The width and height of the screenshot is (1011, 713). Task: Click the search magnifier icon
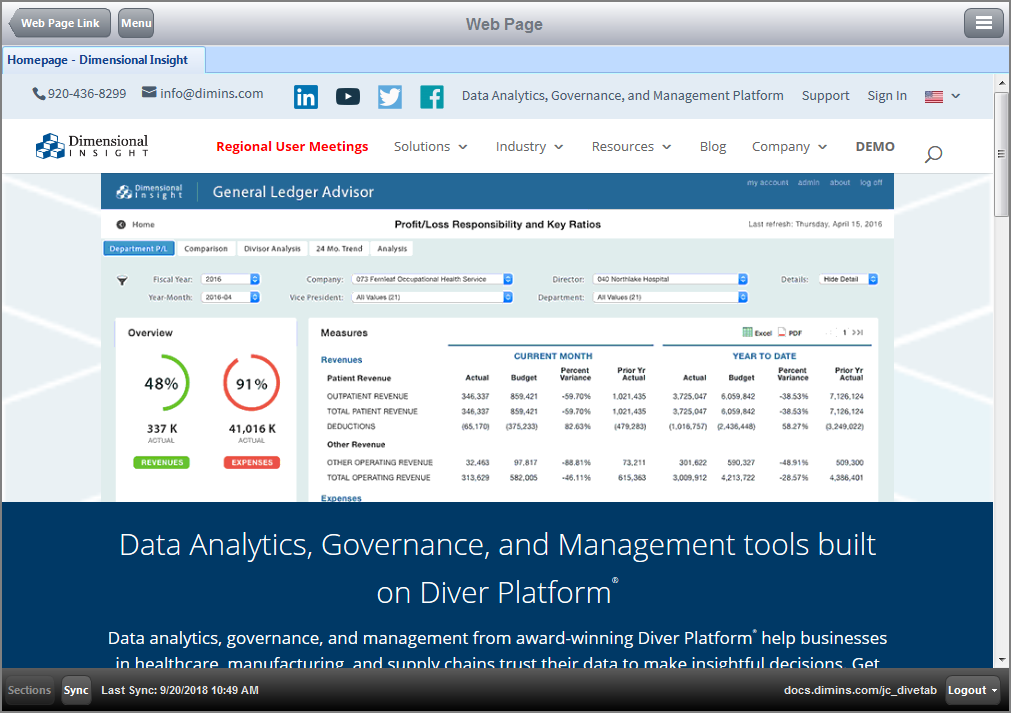click(933, 154)
